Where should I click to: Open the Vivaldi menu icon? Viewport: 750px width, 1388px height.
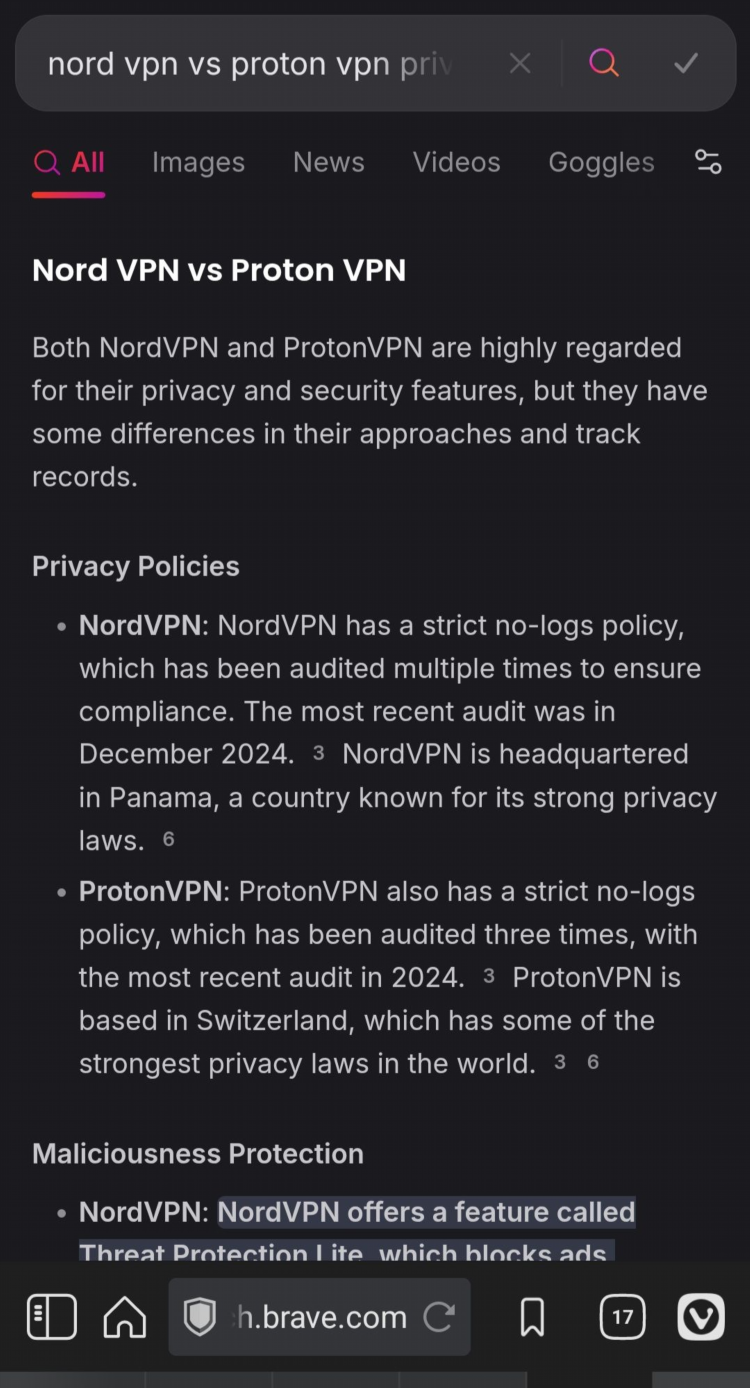click(x=701, y=1317)
